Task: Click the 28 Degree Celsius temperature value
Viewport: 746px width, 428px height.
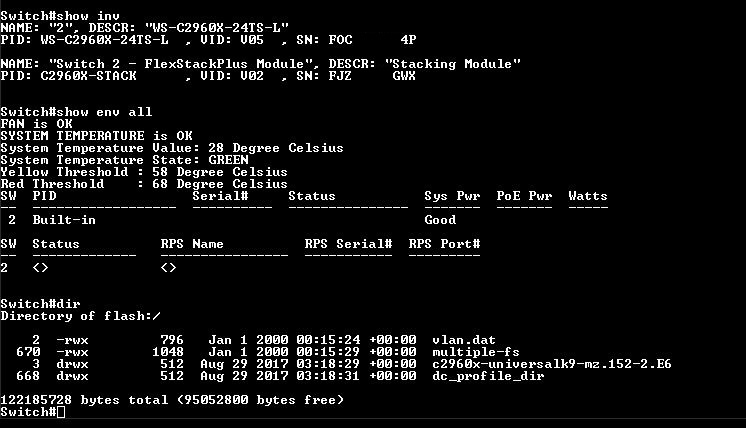Action: coord(275,148)
